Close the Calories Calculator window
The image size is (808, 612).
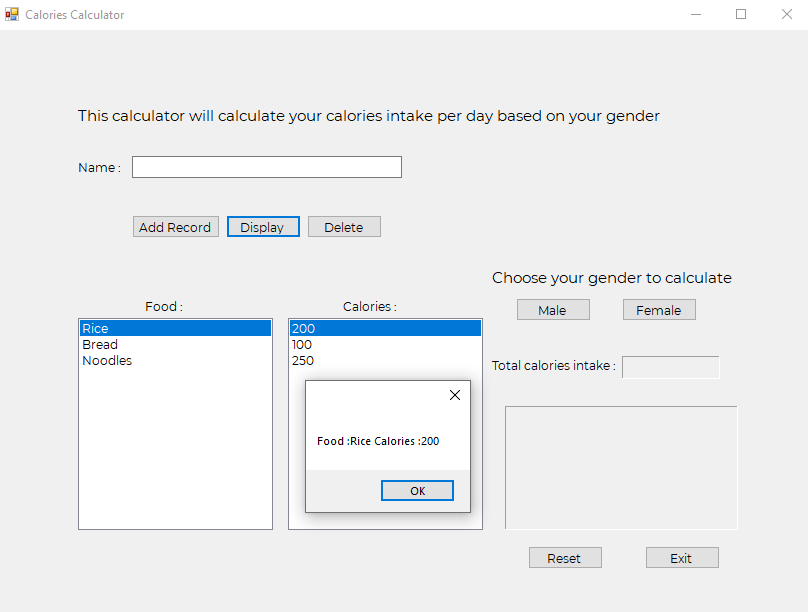pos(786,14)
